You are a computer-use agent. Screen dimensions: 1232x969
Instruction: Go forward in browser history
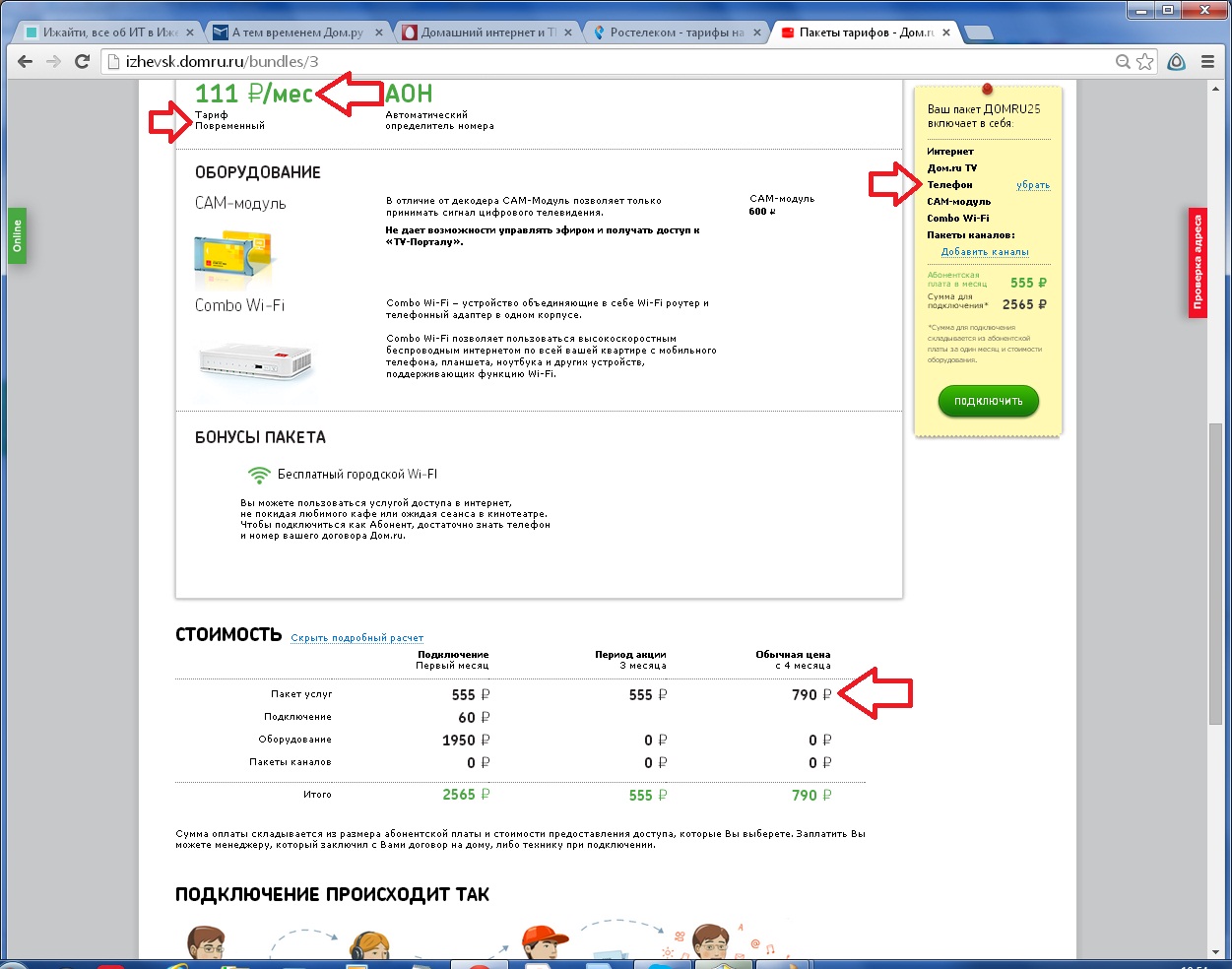point(54,61)
